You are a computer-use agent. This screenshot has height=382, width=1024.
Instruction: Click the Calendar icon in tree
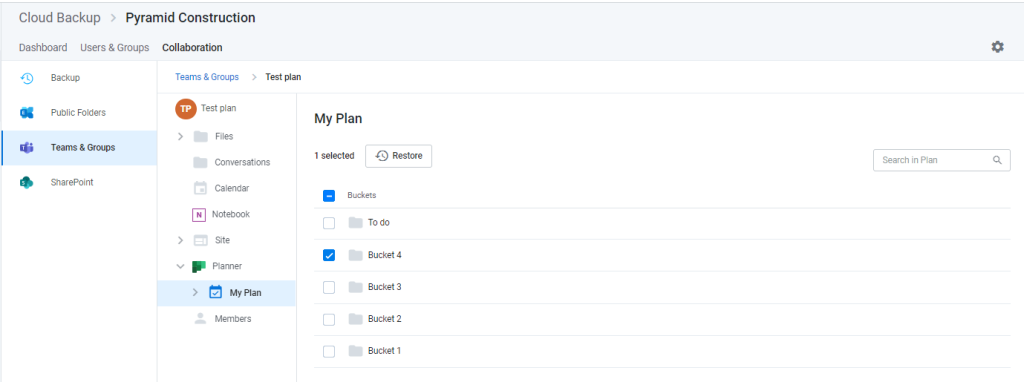[201, 188]
